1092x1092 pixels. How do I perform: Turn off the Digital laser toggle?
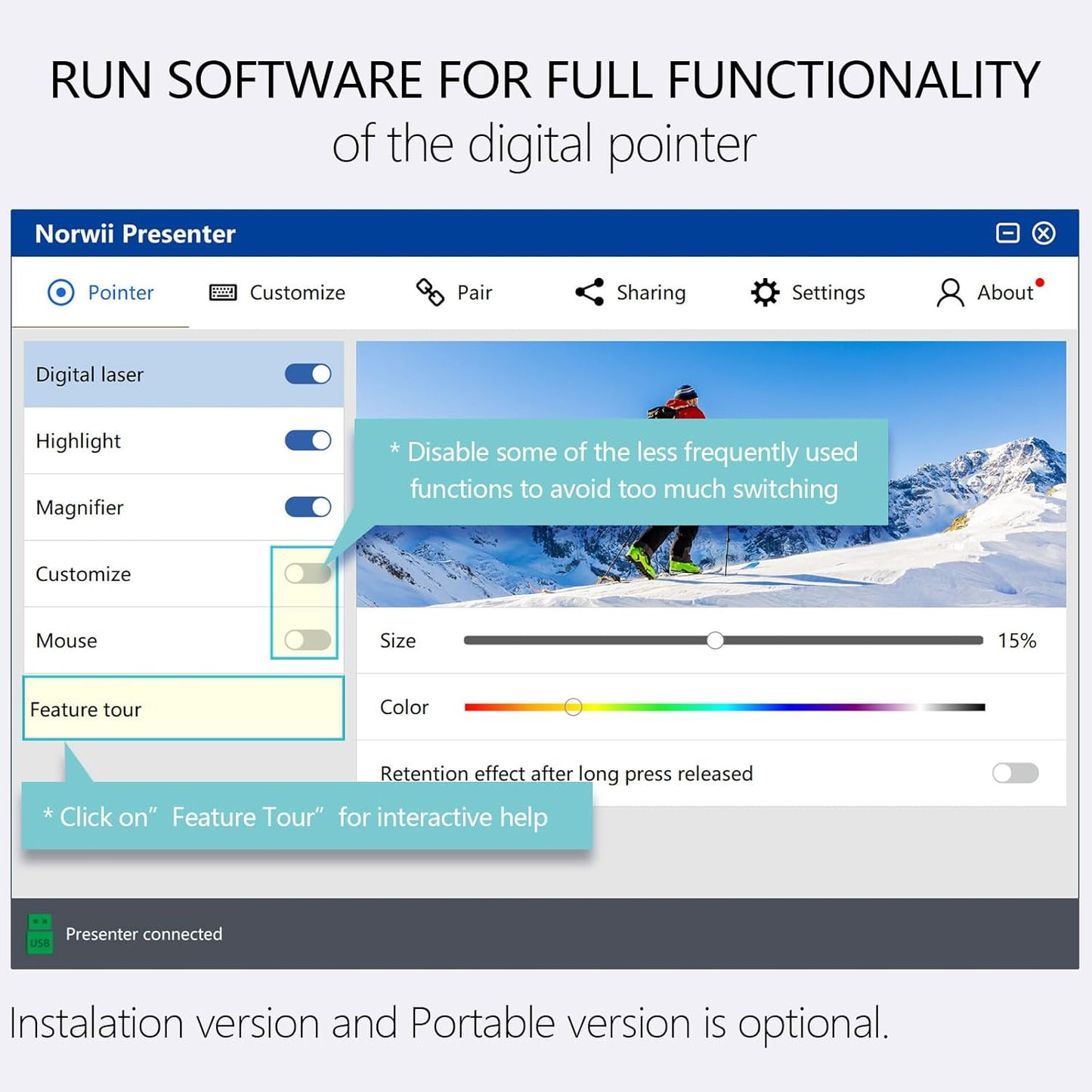[x=308, y=374]
